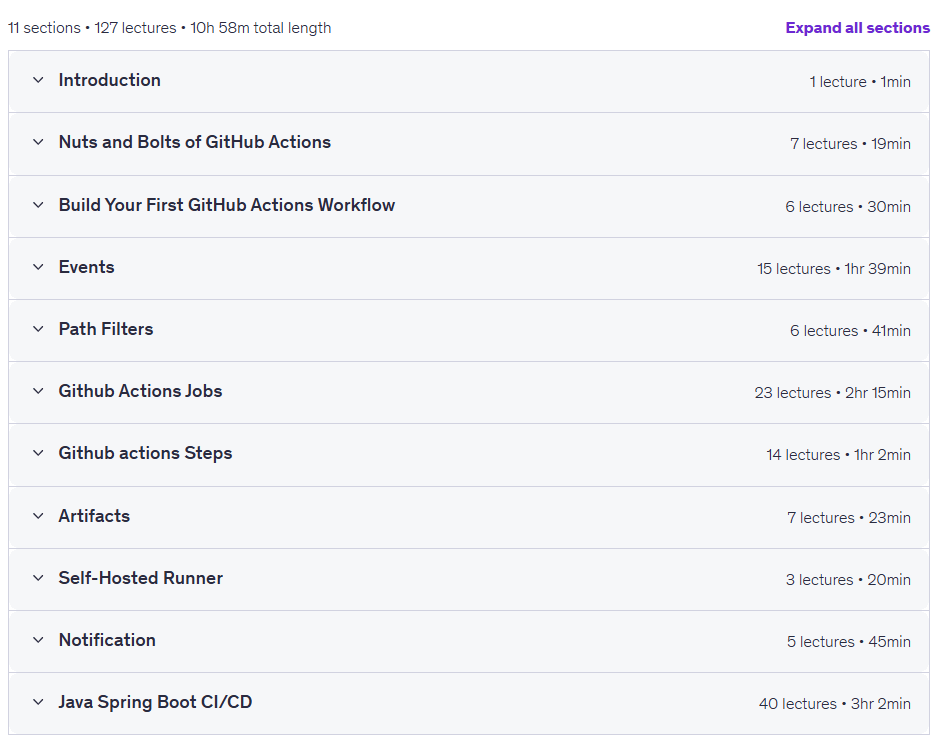Expand the Path Filters chevron arrow
The width and height of the screenshot is (937, 742).
[x=38, y=329]
